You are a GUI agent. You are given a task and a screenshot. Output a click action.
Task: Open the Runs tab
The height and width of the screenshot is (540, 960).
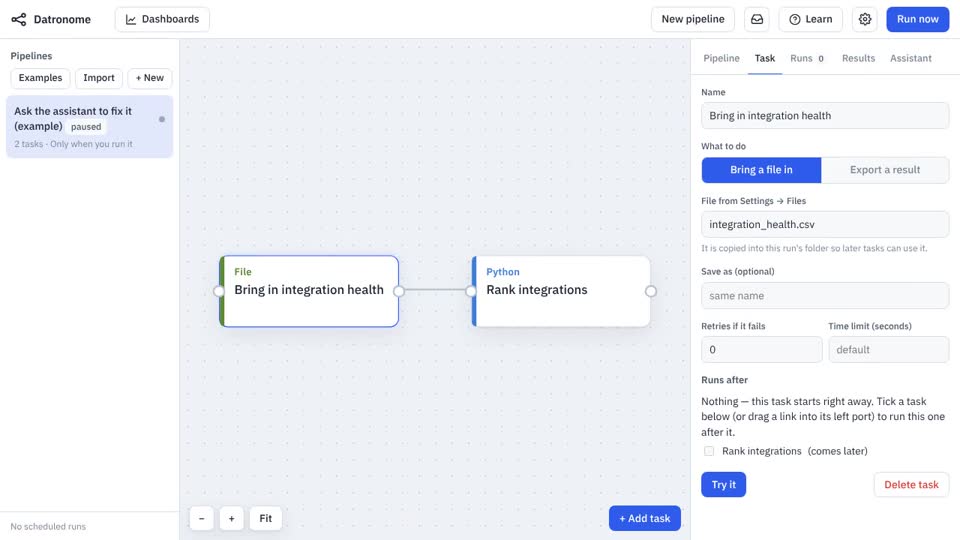807,58
